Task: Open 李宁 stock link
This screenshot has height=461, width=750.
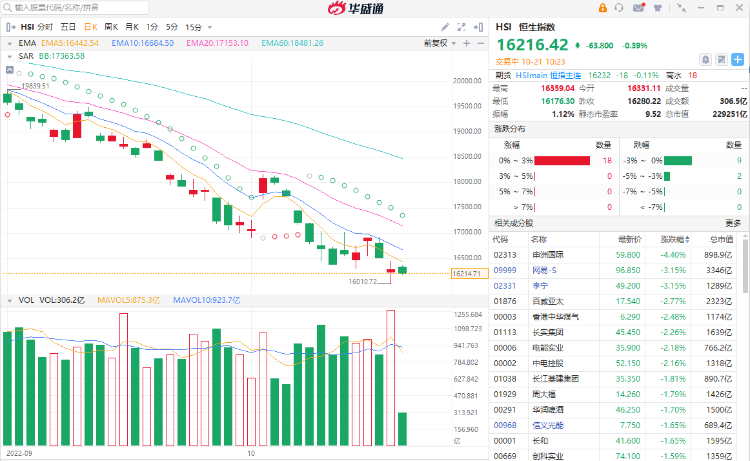Action: tap(540, 286)
